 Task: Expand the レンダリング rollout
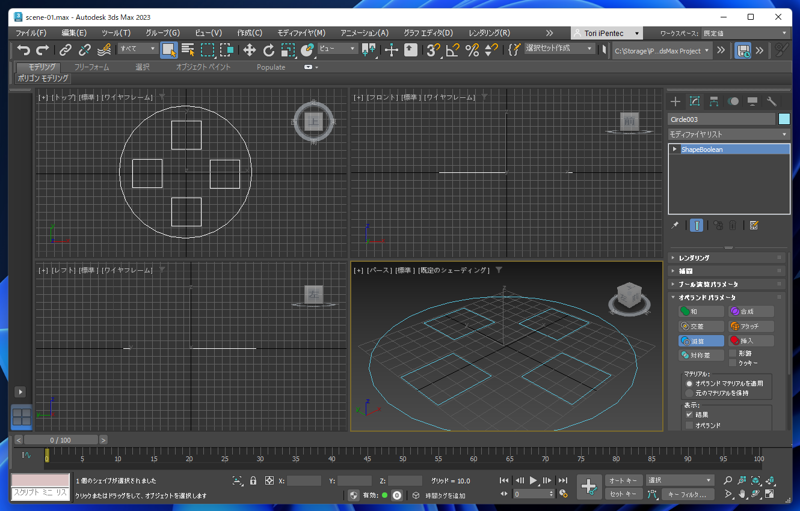pyautogui.click(x=729, y=258)
